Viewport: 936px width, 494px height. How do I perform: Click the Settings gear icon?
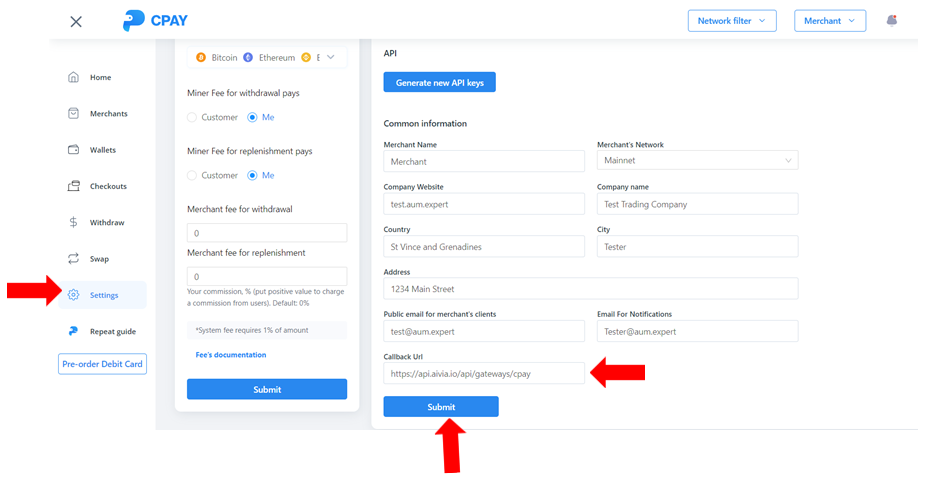tap(73, 295)
